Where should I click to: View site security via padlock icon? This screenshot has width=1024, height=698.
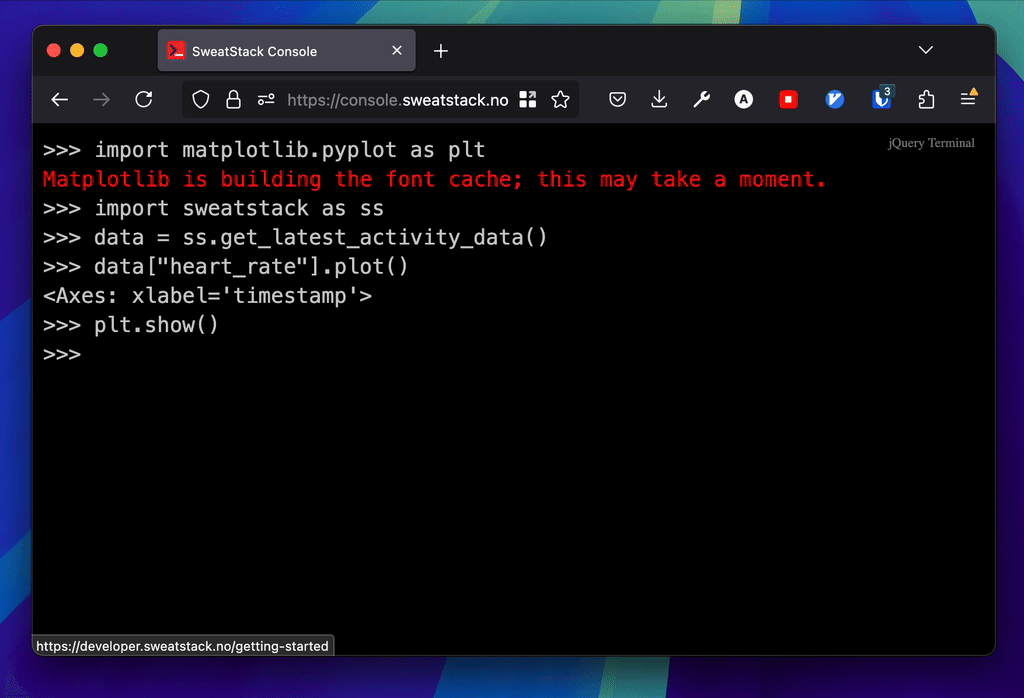click(233, 99)
